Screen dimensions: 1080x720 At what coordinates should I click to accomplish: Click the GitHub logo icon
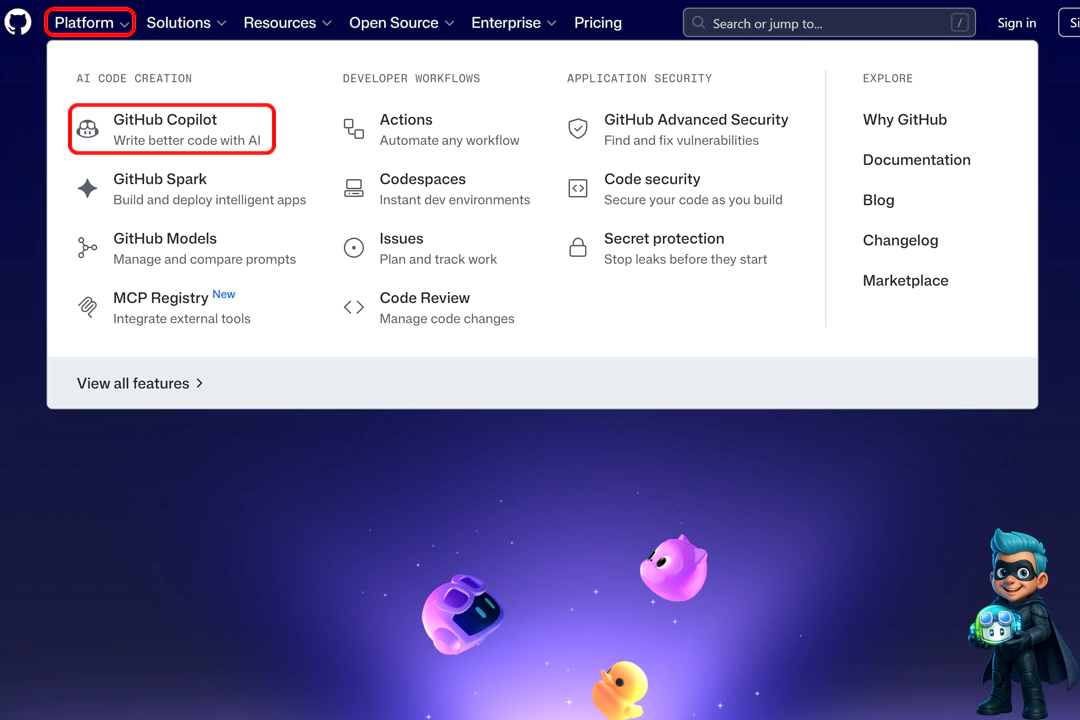pyautogui.click(x=19, y=22)
